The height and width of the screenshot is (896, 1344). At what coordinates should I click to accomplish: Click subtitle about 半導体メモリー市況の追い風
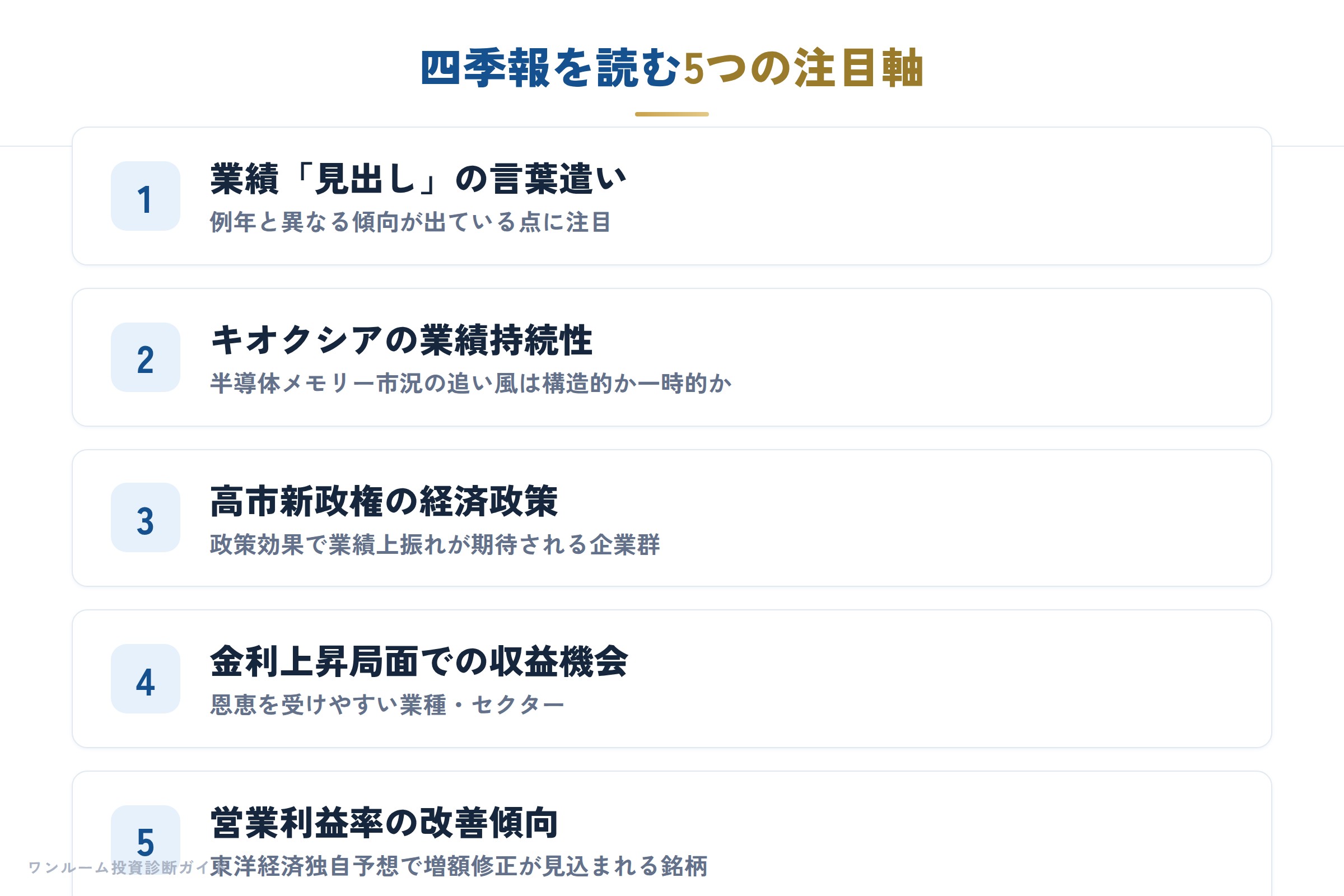click(471, 383)
